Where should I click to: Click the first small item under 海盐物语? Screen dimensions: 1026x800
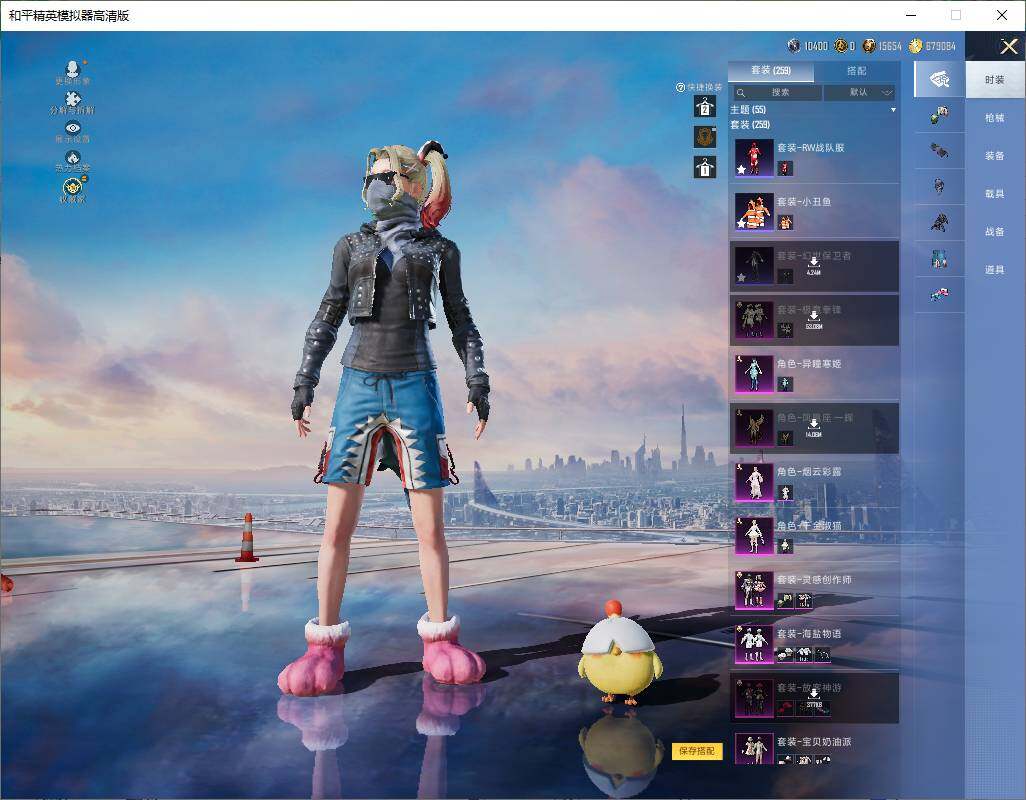click(785, 654)
